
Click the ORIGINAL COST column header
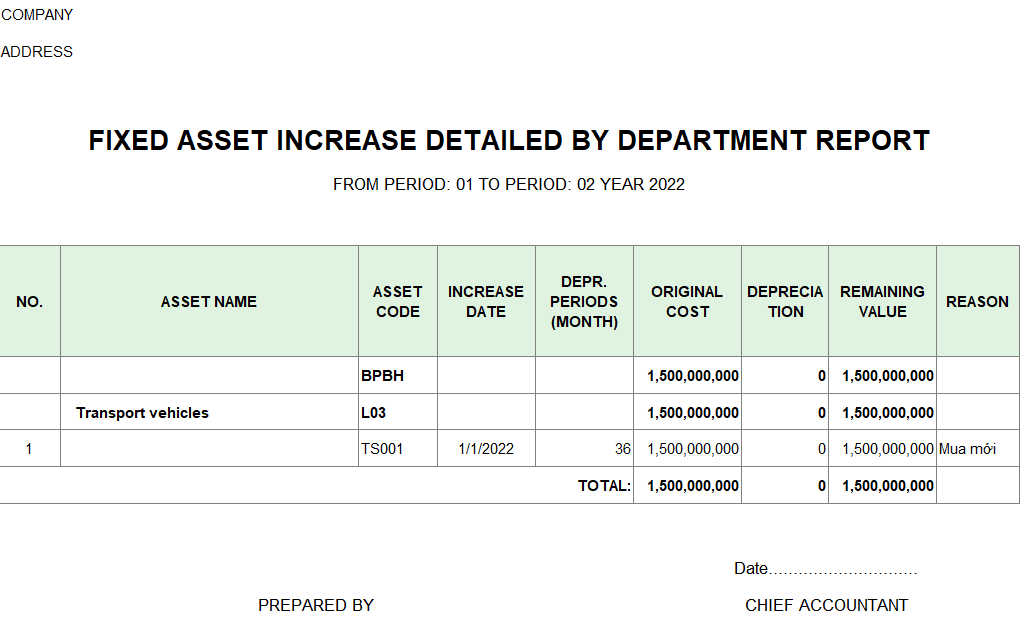[x=687, y=302]
